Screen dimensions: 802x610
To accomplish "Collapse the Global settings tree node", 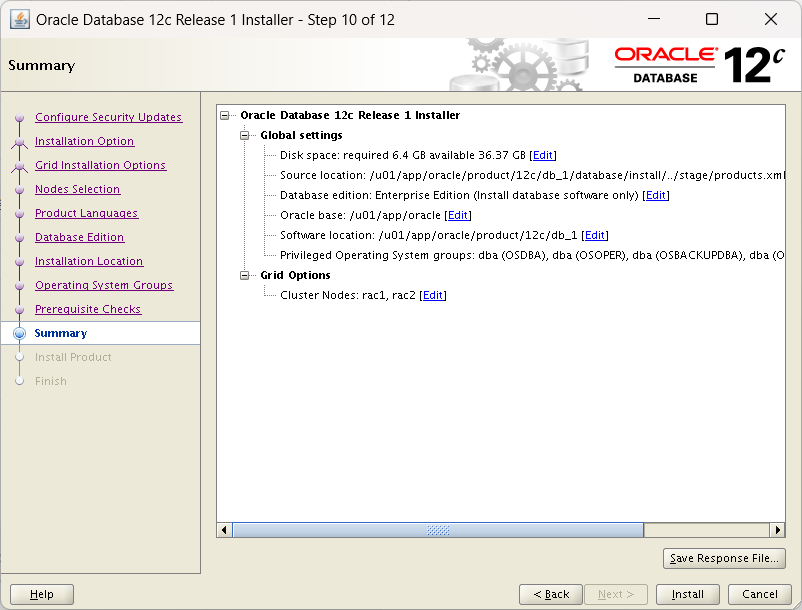I will [x=244, y=135].
